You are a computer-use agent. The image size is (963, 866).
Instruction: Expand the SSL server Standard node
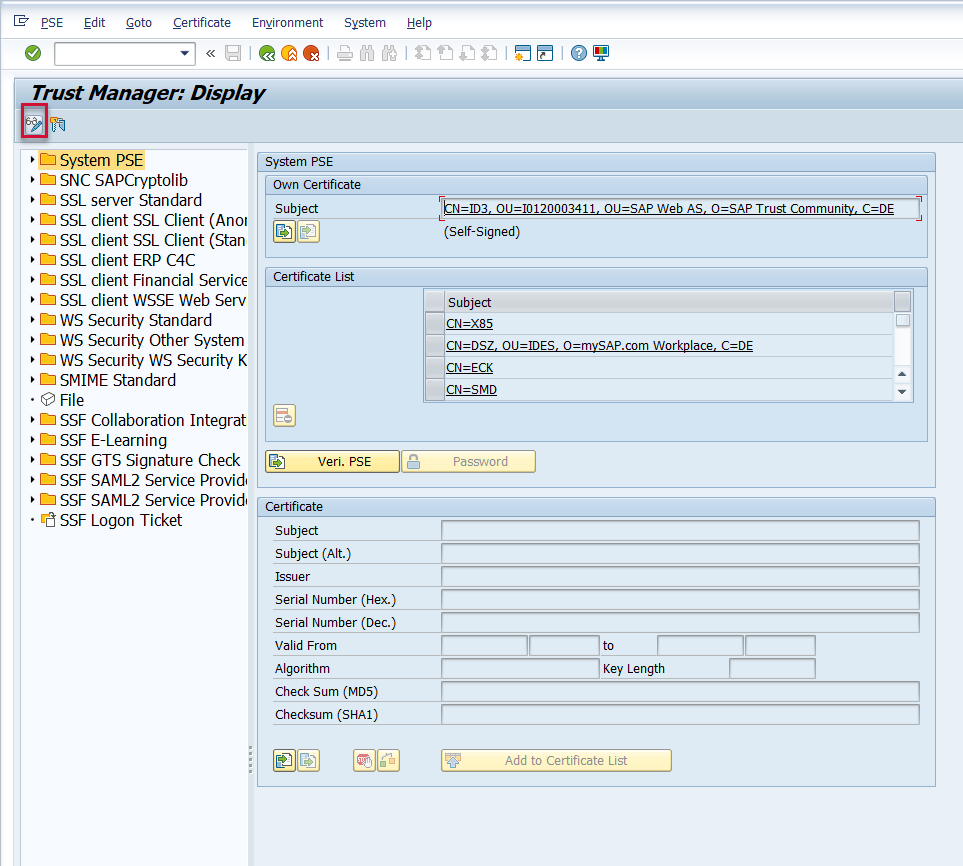point(32,200)
